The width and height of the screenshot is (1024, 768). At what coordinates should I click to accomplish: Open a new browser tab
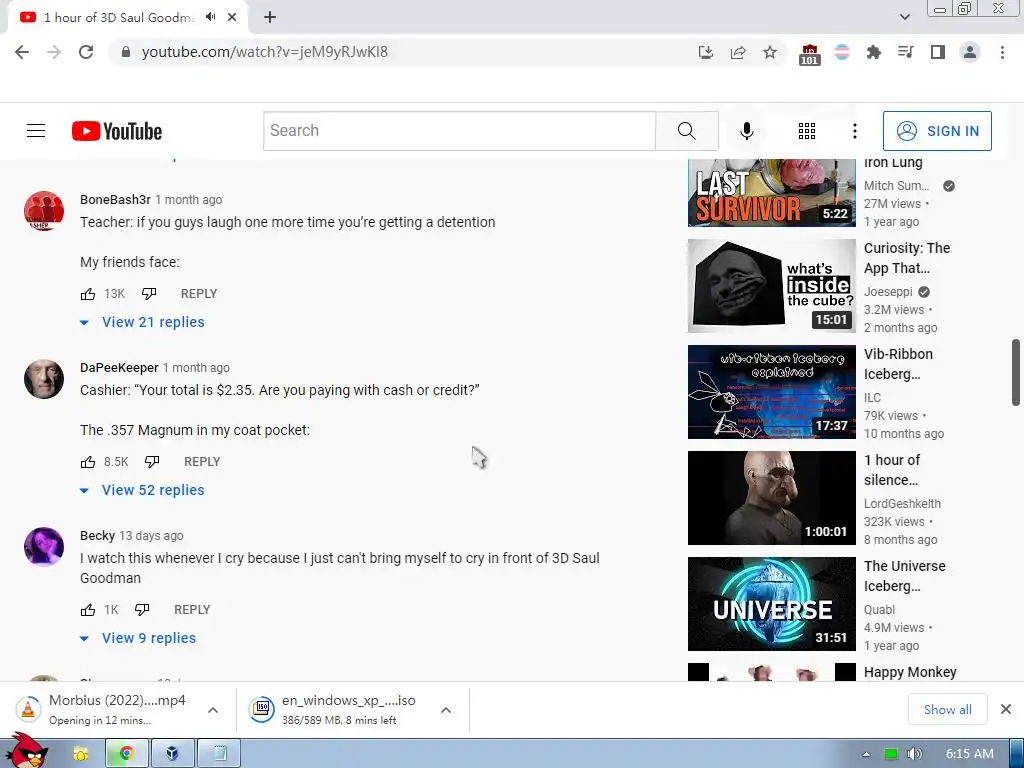coord(270,18)
